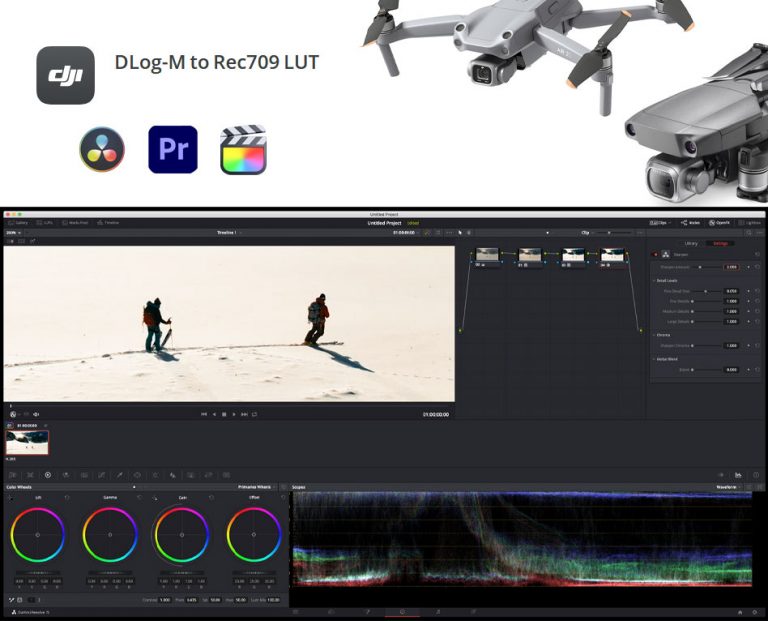Play in reverse button

214,414
